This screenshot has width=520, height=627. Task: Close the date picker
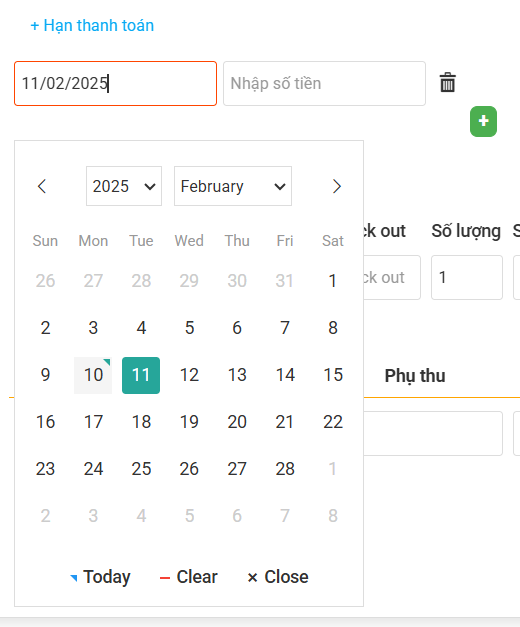pos(278,577)
